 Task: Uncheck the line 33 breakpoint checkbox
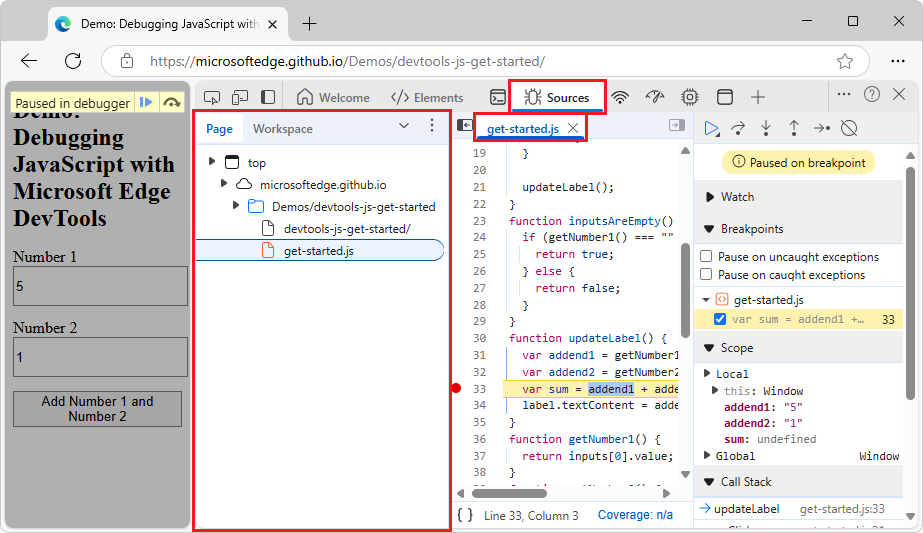(719, 319)
